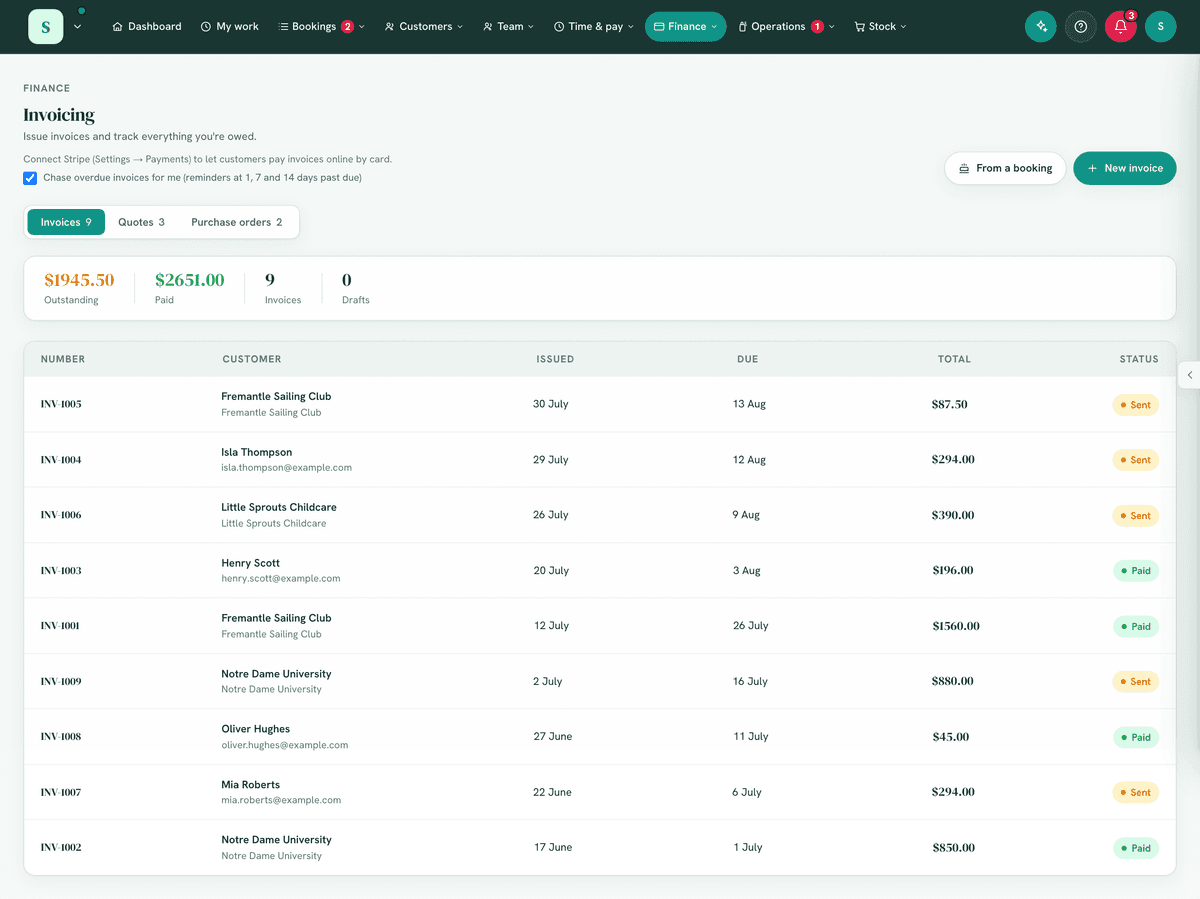Open the help question mark icon
The width and height of the screenshot is (1200, 899).
pos(1081,27)
